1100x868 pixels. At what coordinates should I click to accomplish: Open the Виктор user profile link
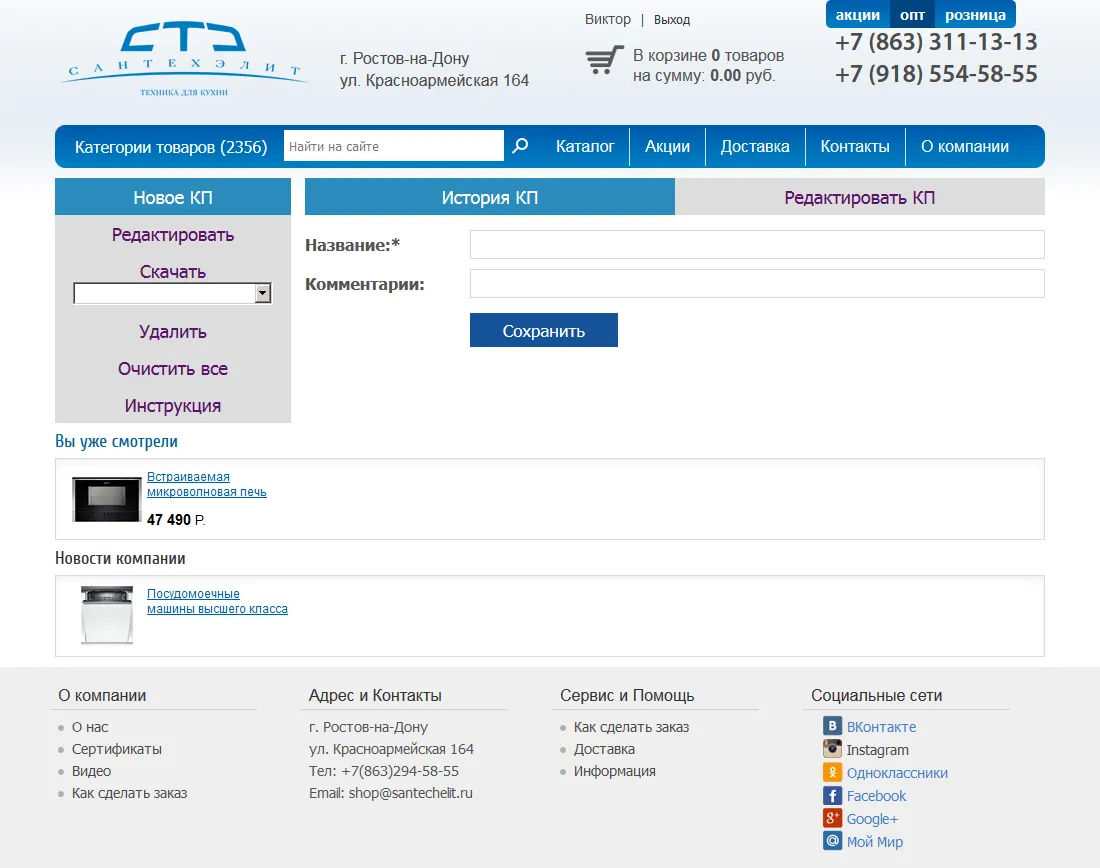[608, 19]
